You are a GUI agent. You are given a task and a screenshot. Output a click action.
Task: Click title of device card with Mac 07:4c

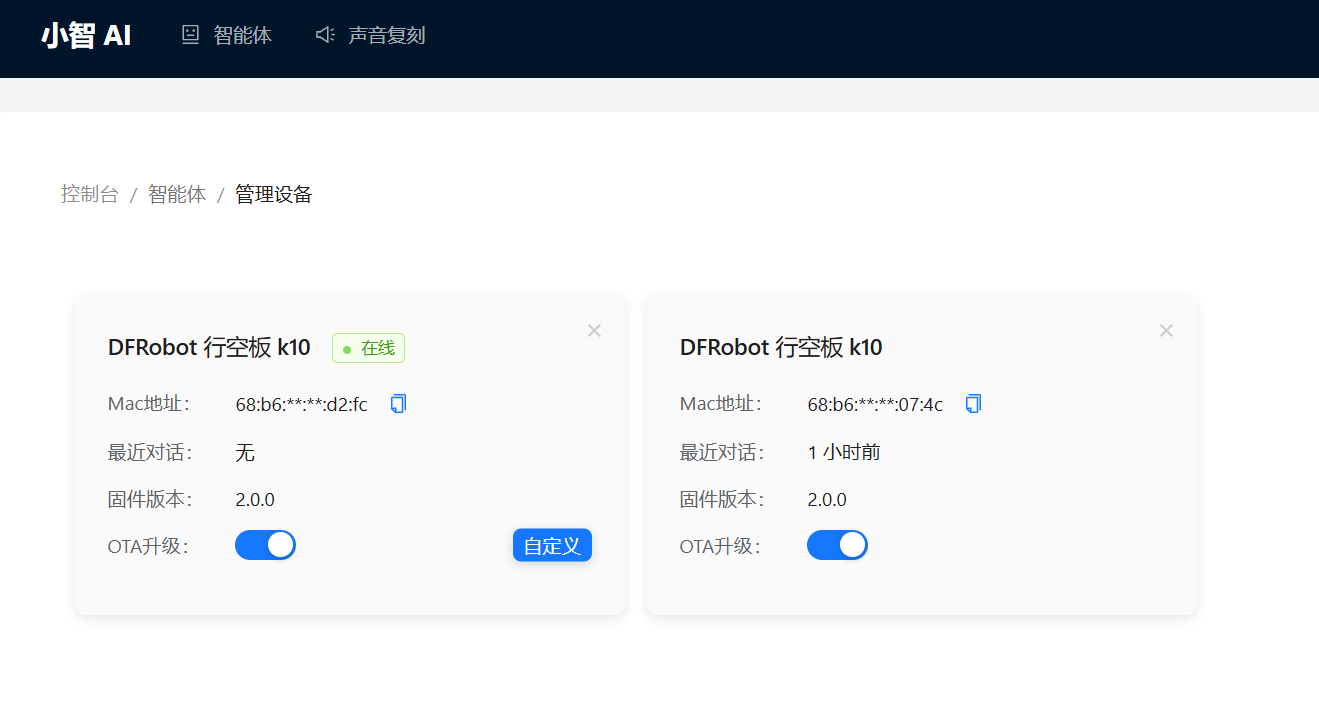pos(781,347)
